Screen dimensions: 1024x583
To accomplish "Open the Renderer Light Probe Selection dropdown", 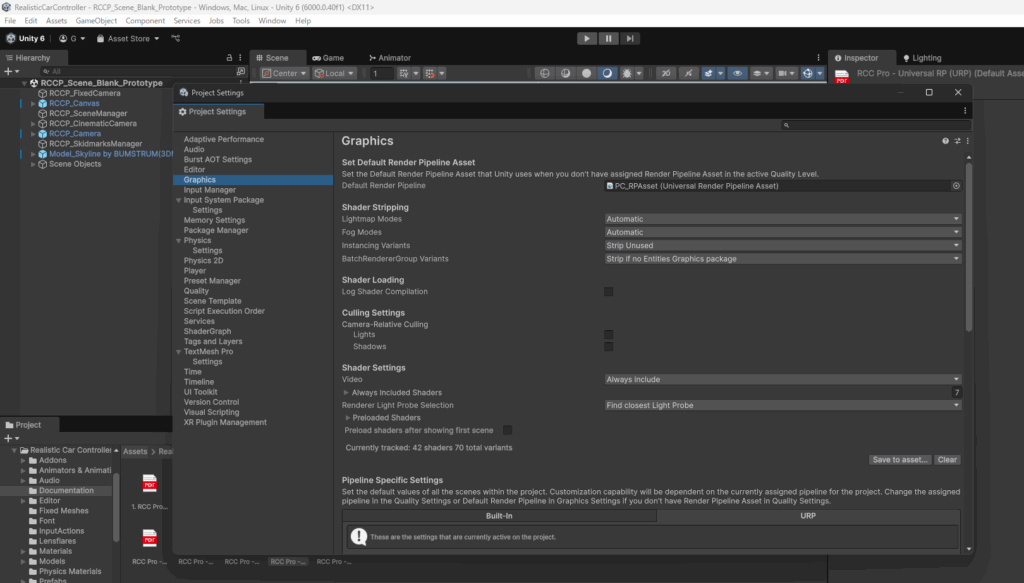I will (x=782, y=406).
